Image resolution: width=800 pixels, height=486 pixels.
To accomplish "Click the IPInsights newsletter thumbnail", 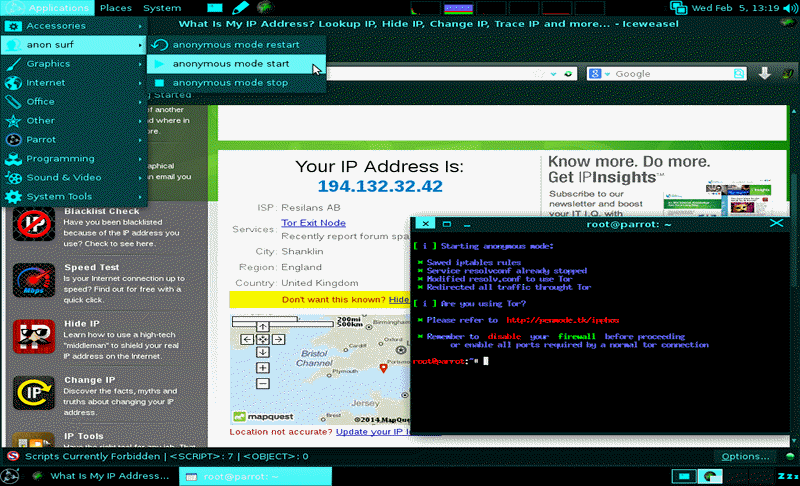I will click(717, 198).
